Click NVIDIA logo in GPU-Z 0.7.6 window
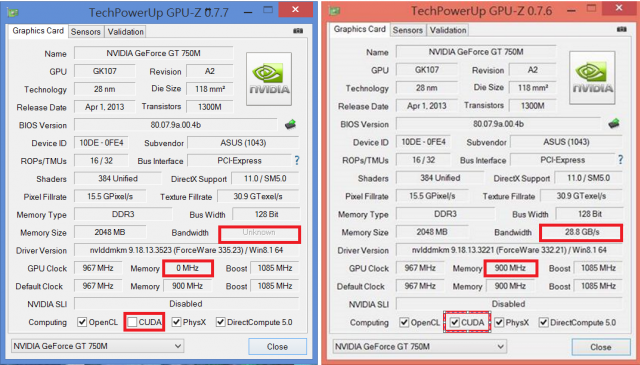 click(592, 78)
